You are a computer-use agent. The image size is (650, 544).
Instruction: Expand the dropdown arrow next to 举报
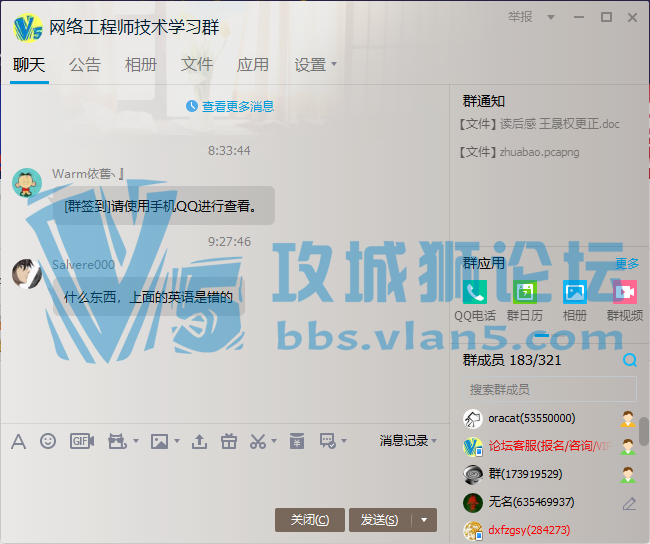click(551, 17)
